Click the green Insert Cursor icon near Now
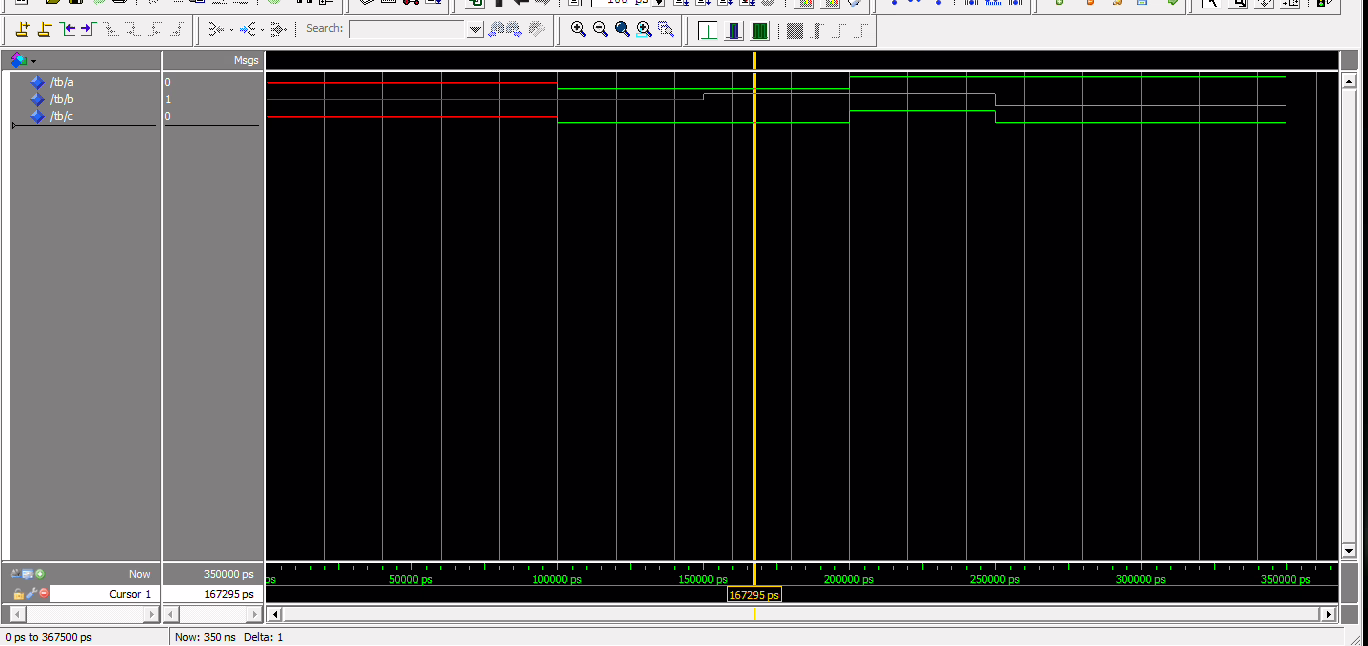1368x646 pixels. [40, 574]
